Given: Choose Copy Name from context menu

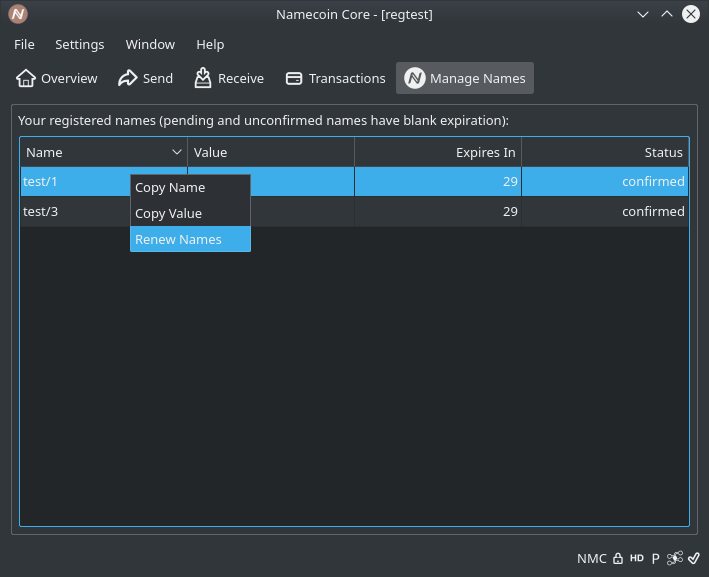Looking at the screenshot, I should (x=190, y=188).
